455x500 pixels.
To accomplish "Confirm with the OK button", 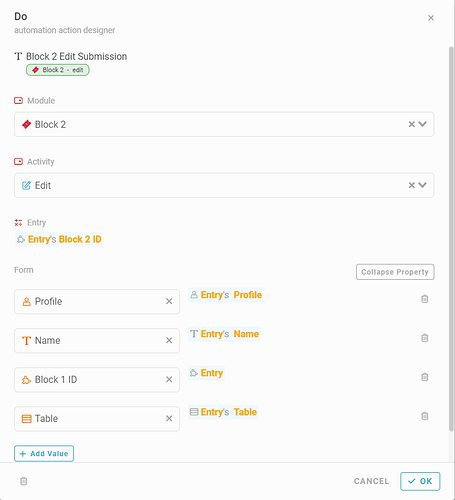I will point(420,481).
